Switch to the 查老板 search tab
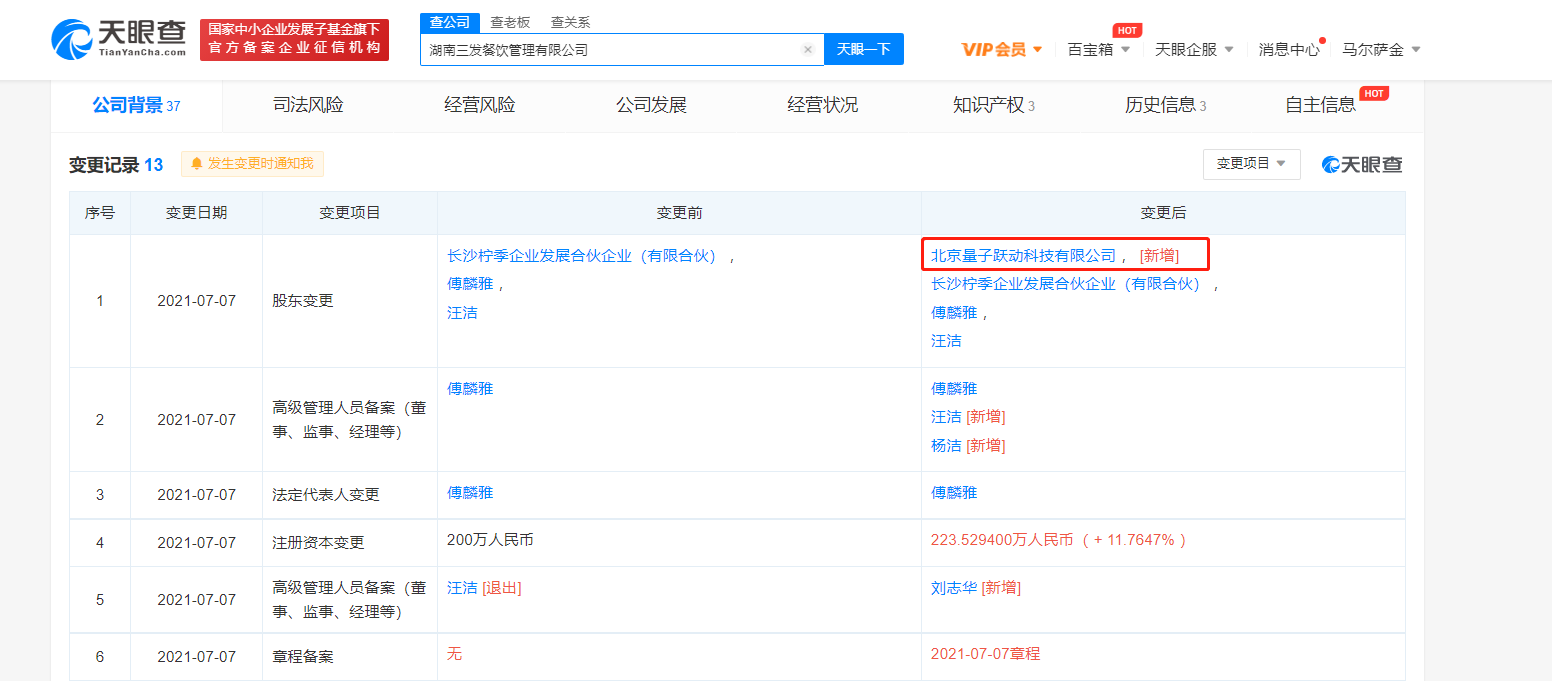The width and height of the screenshot is (1552, 681). click(x=510, y=22)
